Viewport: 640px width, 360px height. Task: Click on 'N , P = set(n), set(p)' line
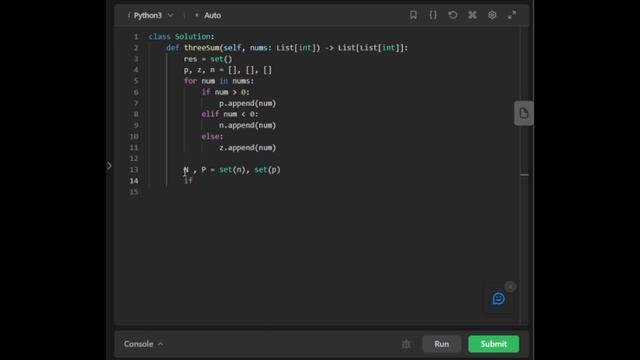coord(232,170)
